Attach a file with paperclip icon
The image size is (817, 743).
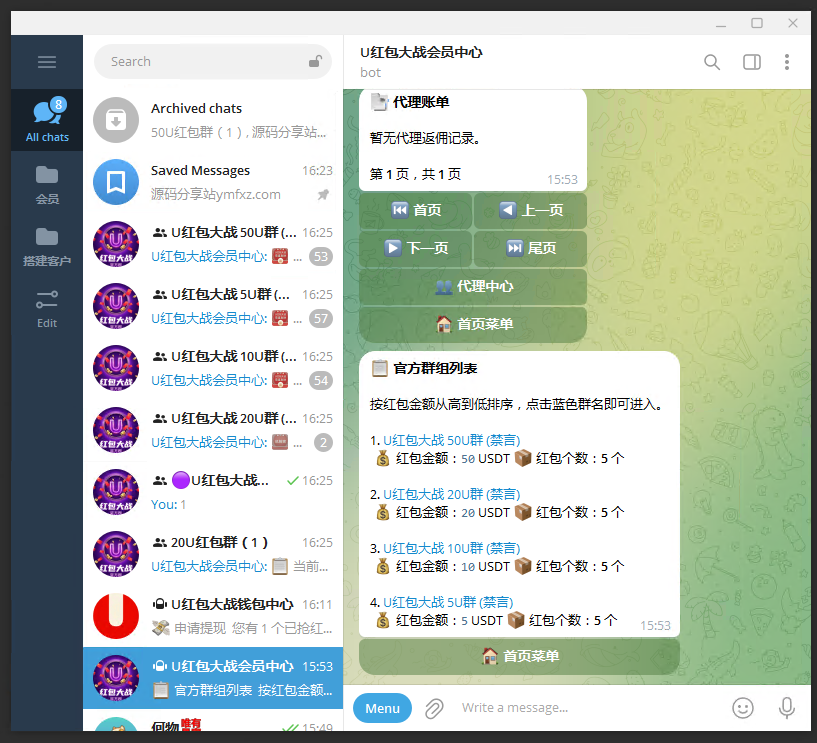434,708
